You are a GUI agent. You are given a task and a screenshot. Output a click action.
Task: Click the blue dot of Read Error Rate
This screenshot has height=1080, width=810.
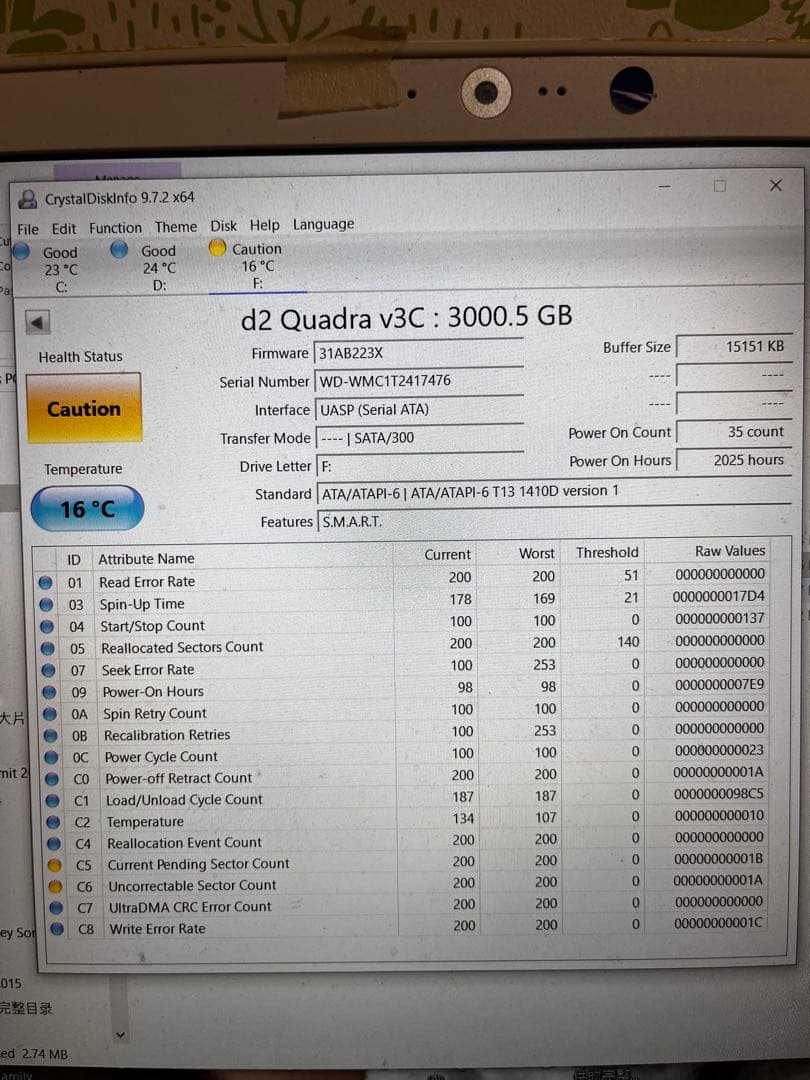coord(45,583)
